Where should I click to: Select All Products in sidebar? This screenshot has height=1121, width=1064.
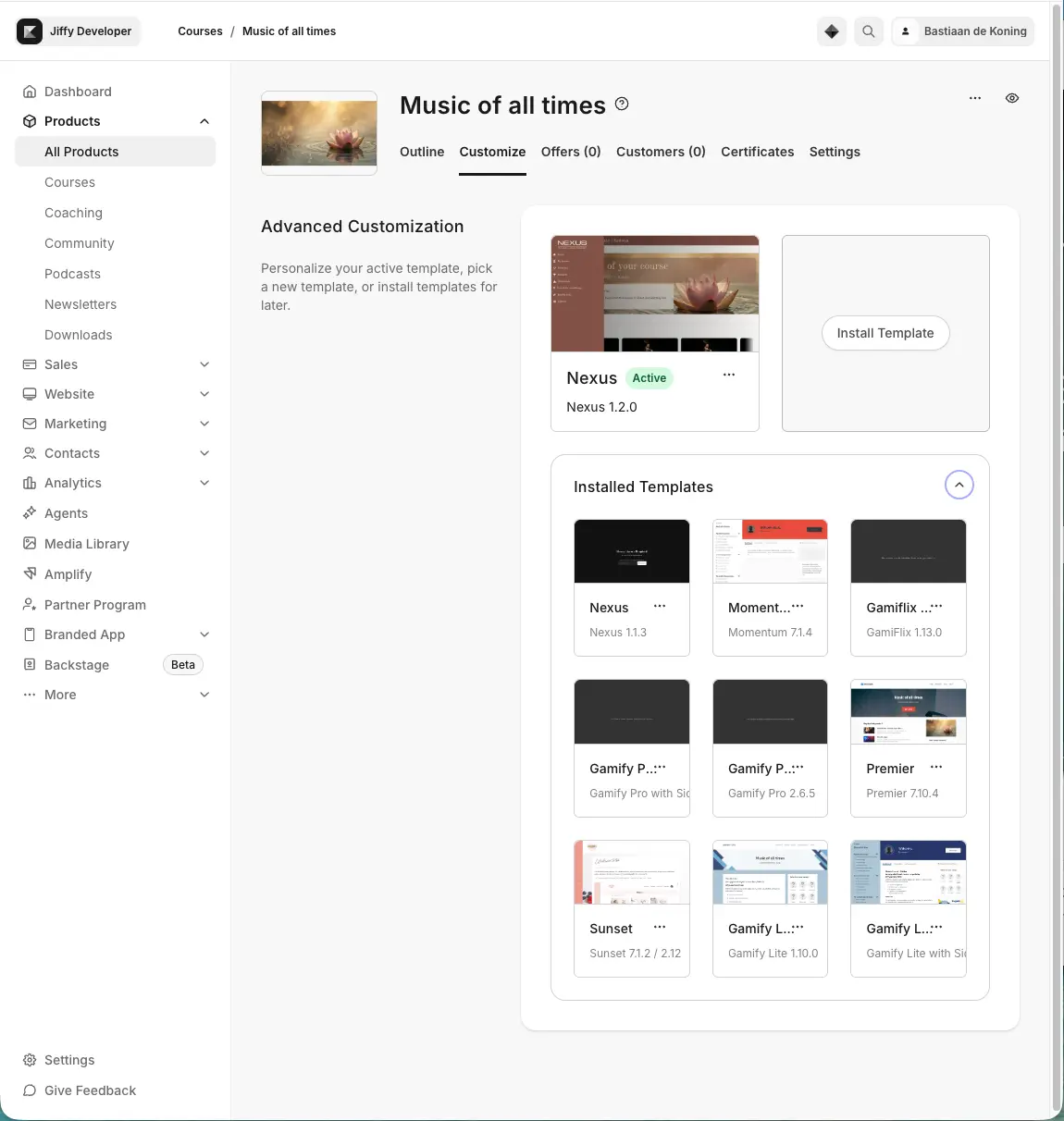click(116, 152)
